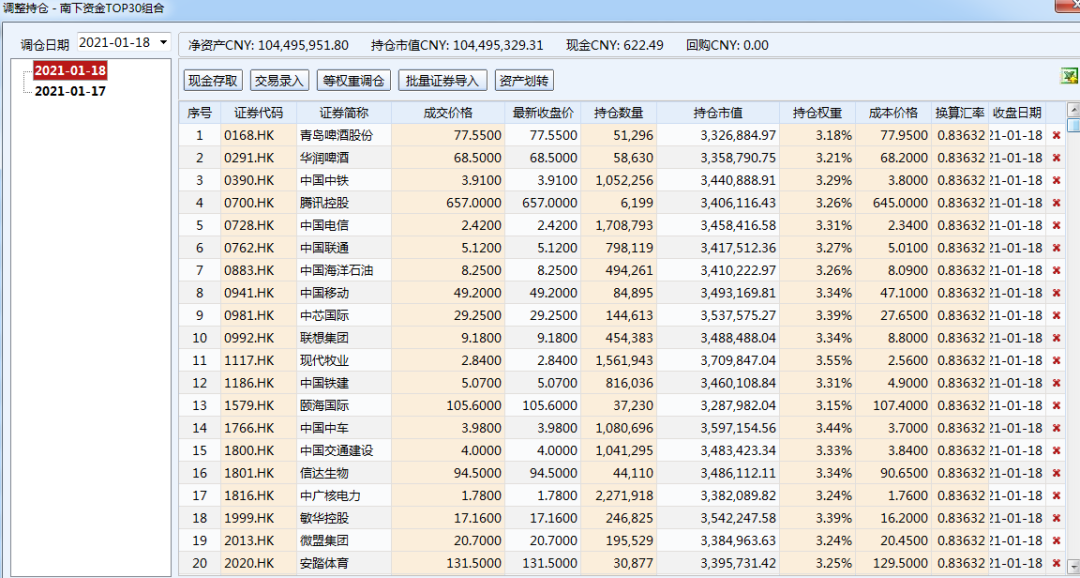
Task: Delete 中广核电力 row via red X
Action: (1056, 496)
